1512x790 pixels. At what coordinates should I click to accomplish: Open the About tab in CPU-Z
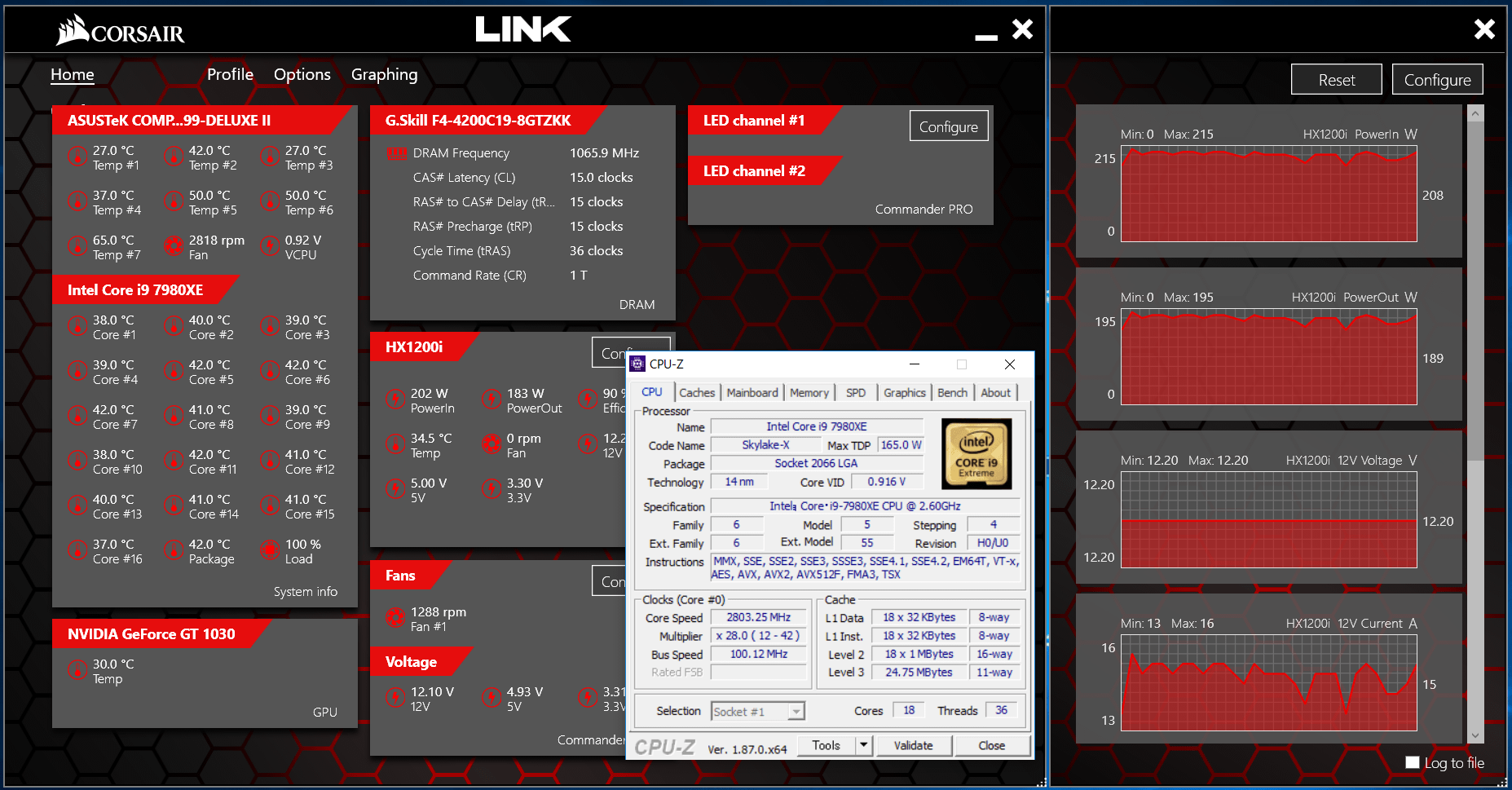[x=995, y=393]
